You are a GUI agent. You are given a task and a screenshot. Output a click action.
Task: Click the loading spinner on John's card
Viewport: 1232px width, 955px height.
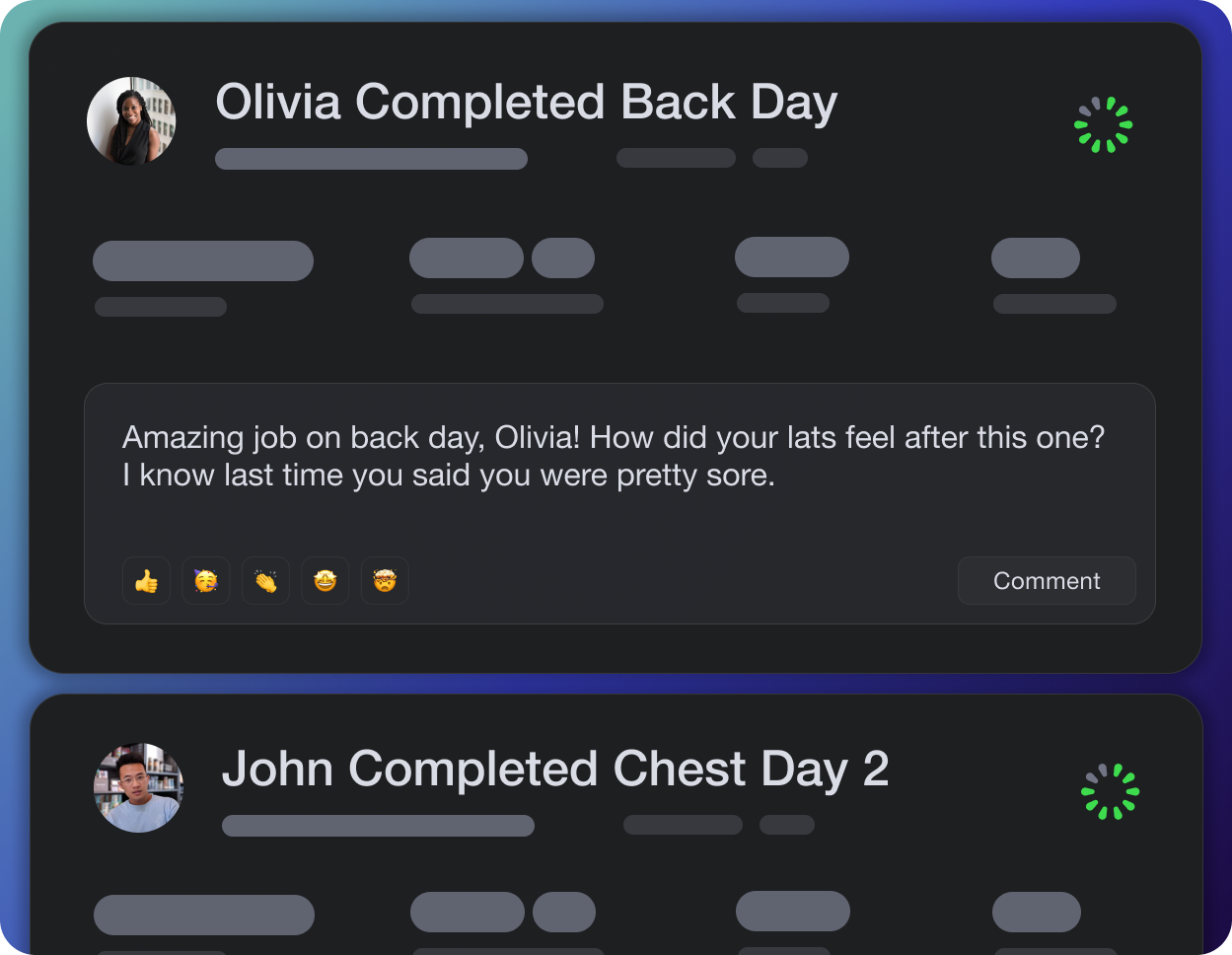(1110, 791)
